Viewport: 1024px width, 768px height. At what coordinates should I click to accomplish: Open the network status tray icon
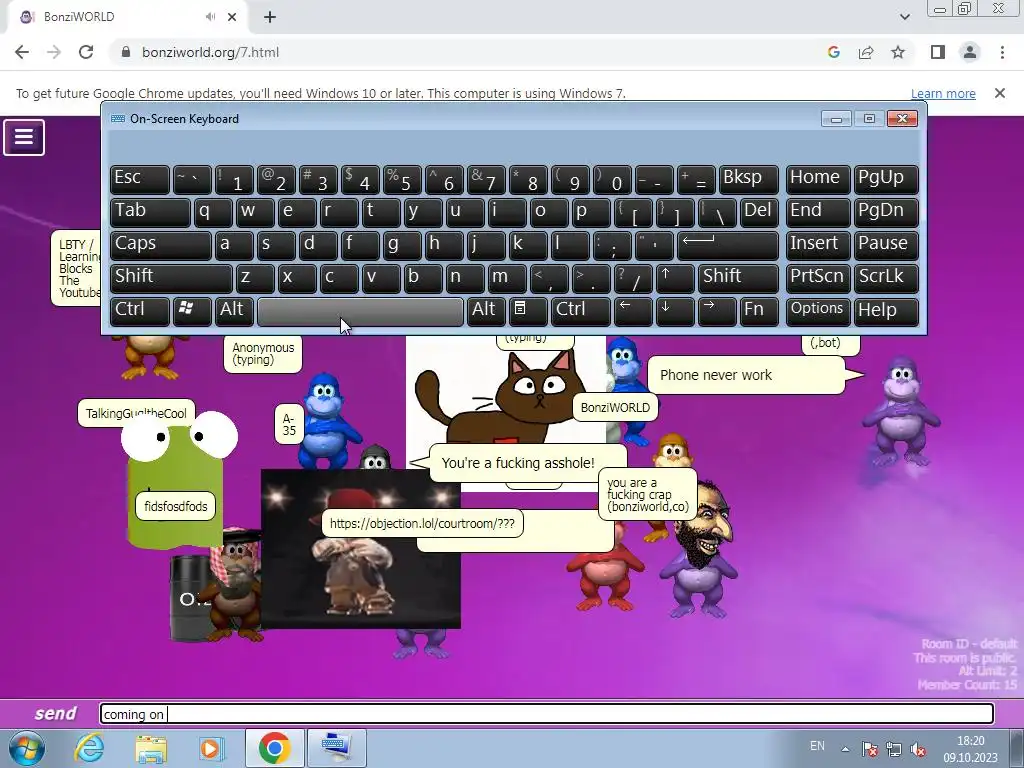click(x=893, y=748)
